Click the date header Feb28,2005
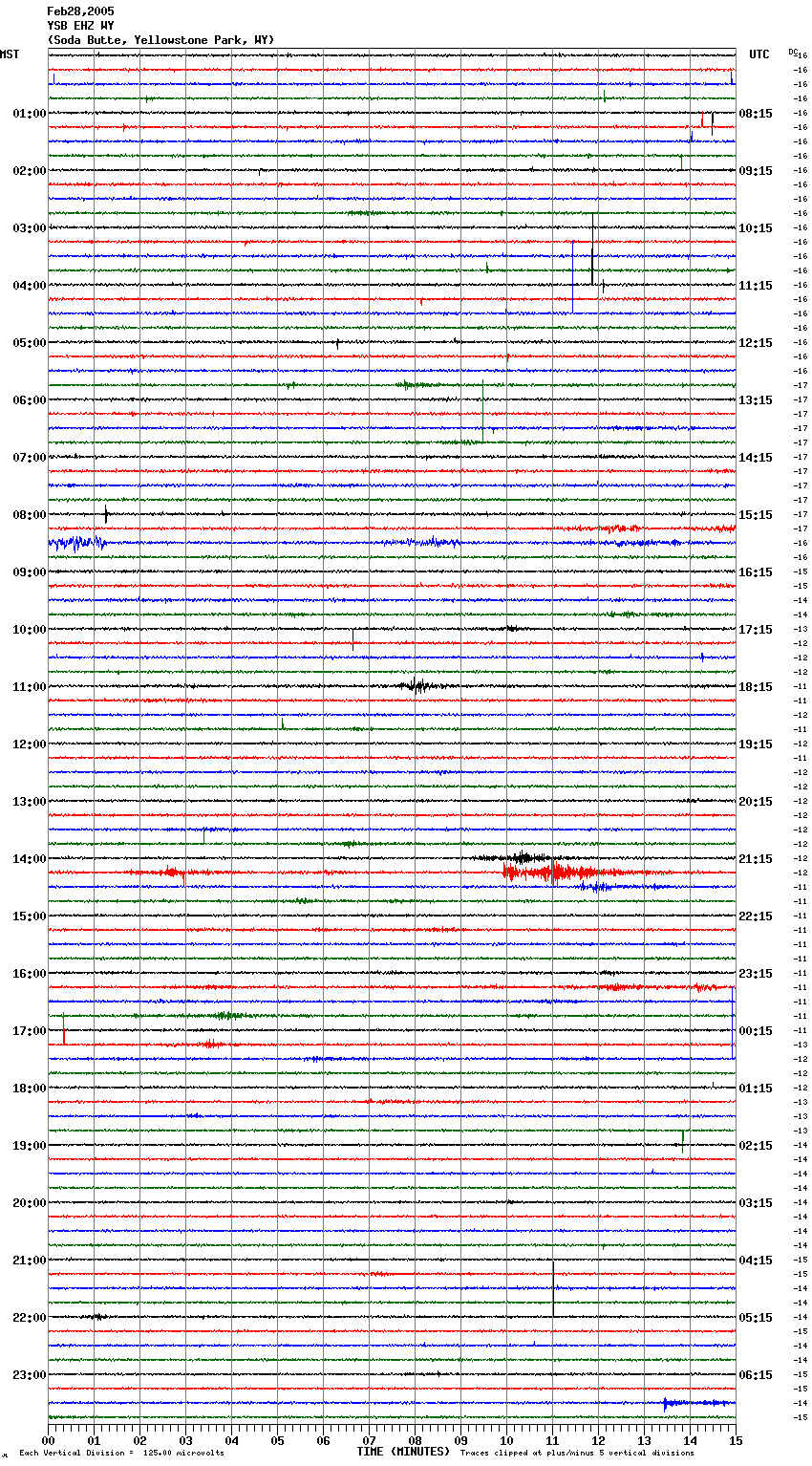The height and width of the screenshot is (1466, 812). 80,11
